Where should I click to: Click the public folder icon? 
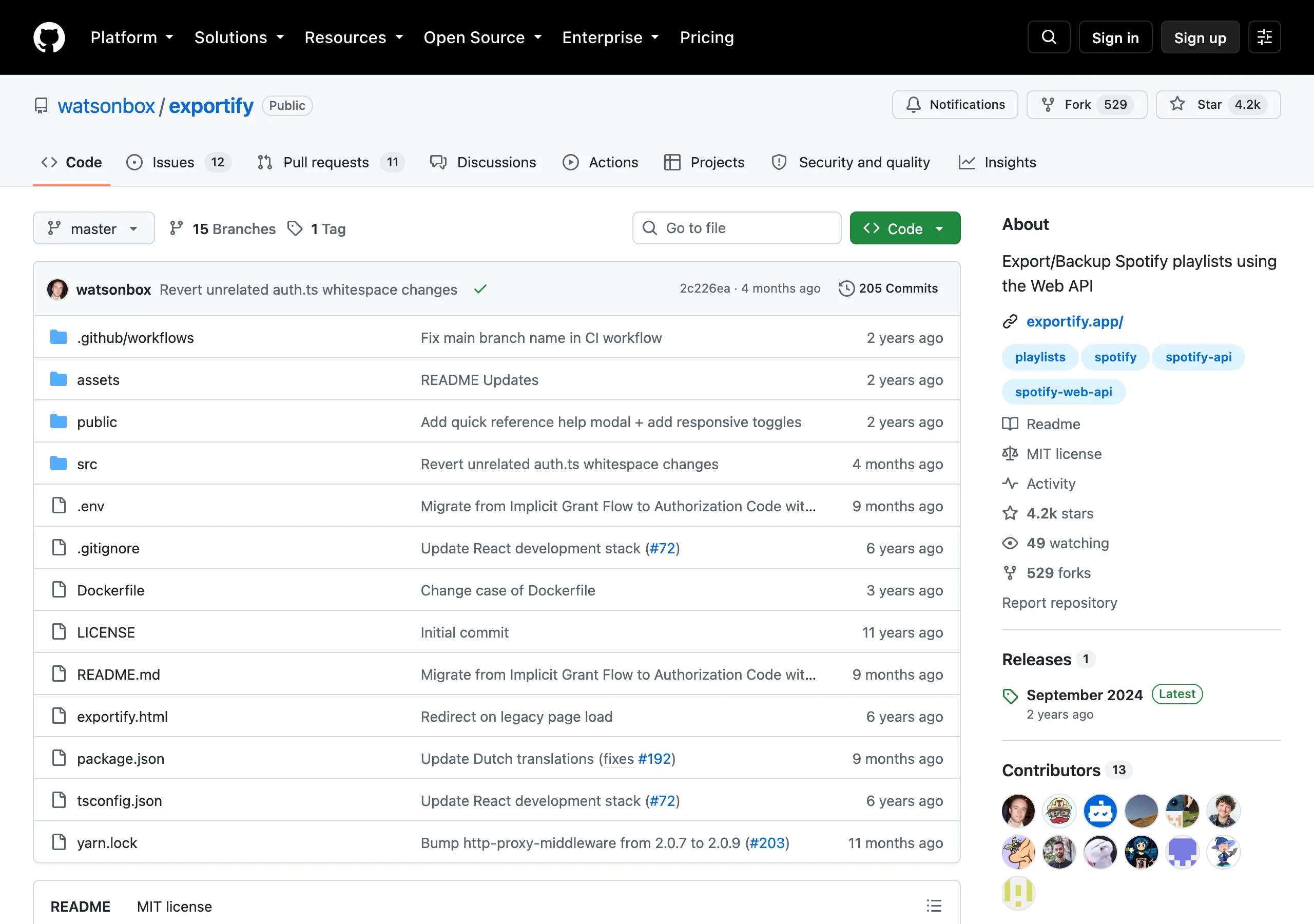pyautogui.click(x=59, y=421)
